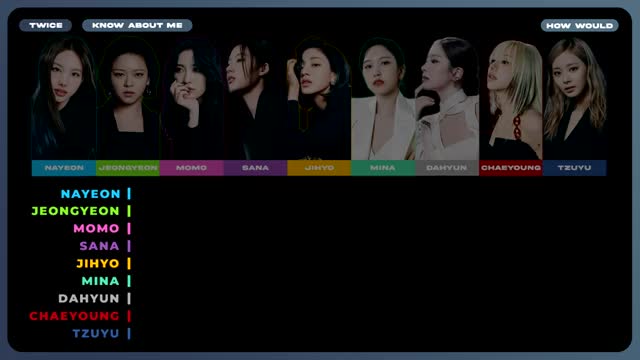Viewport: 640px width, 360px height.
Task: Click the orange JIHYO name banner
Action: [x=319, y=168]
